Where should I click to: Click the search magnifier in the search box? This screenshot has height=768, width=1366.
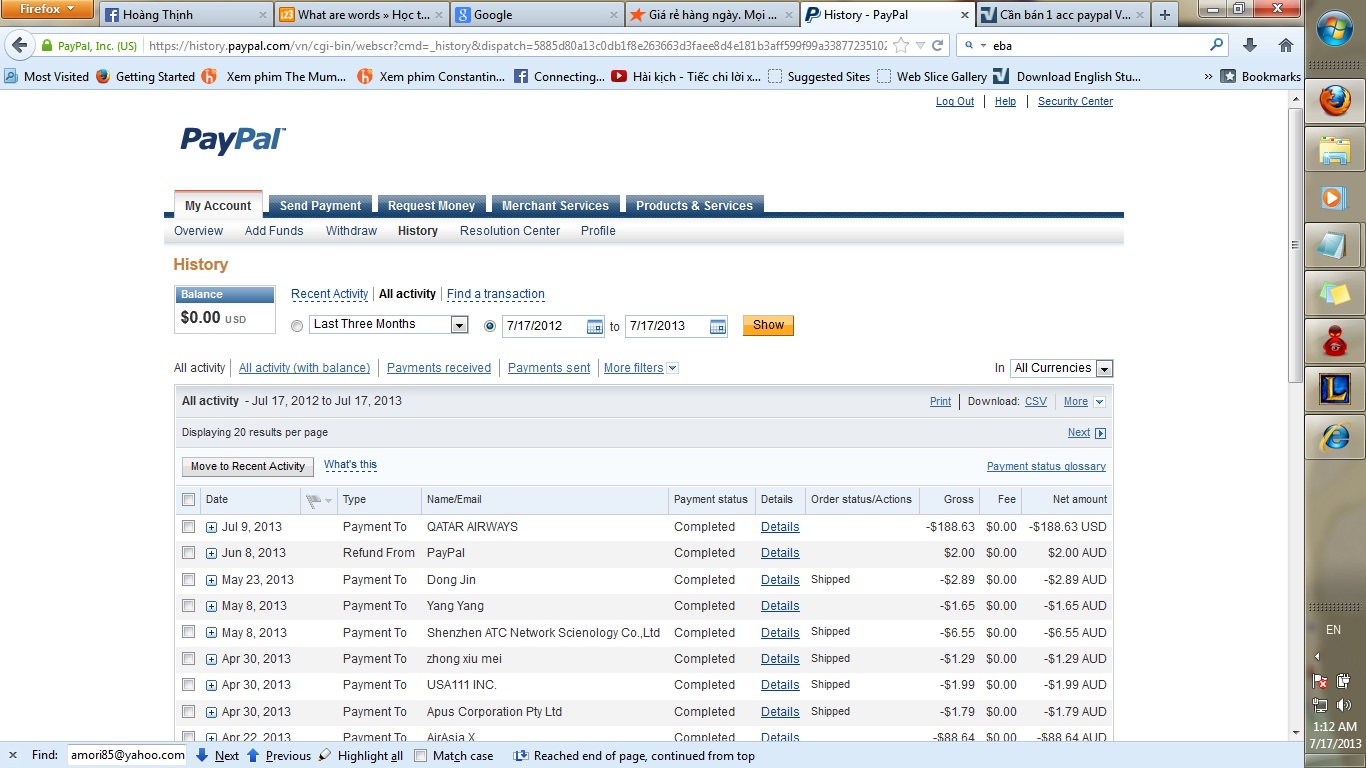point(1217,45)
